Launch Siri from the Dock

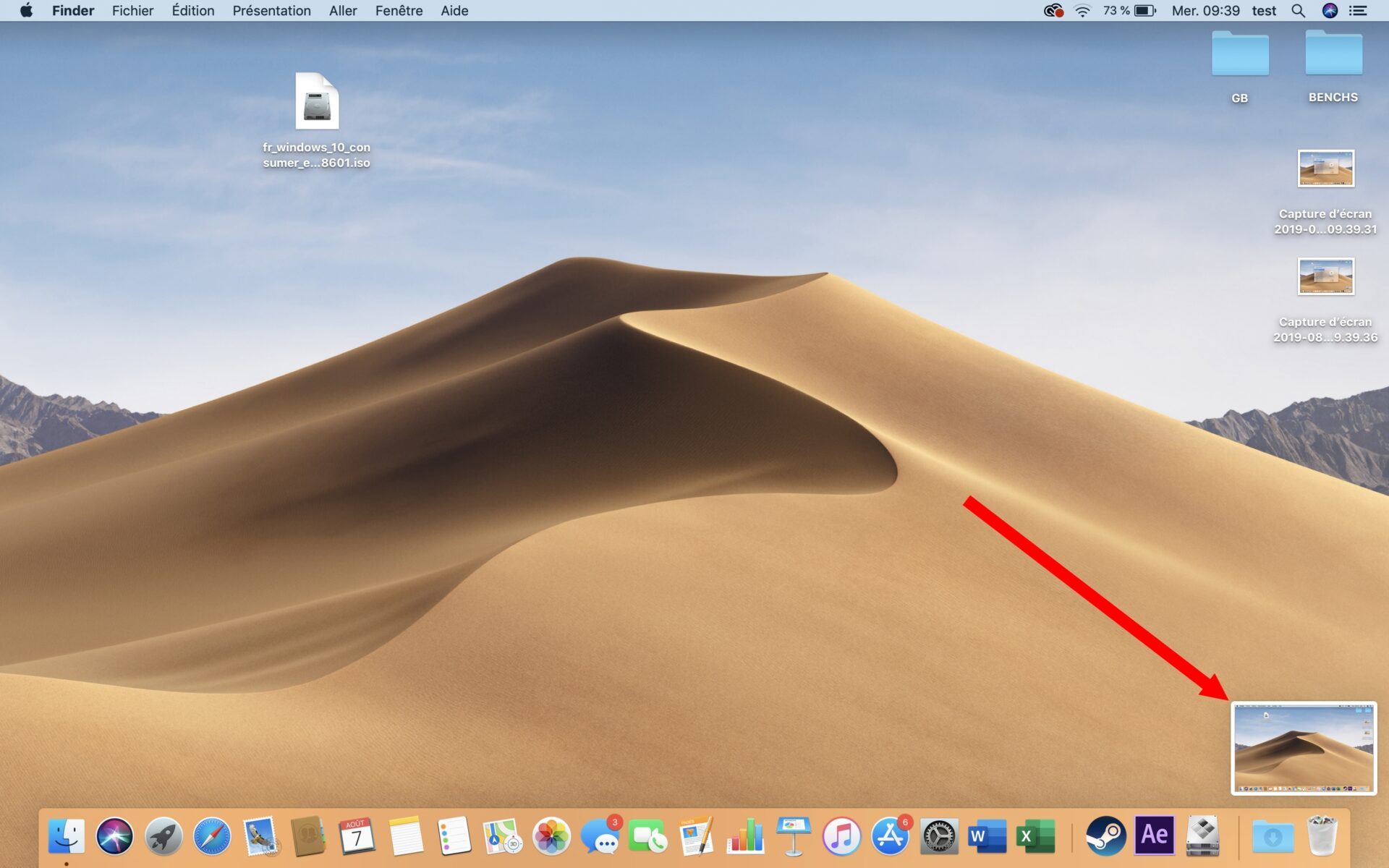(115, 837)
